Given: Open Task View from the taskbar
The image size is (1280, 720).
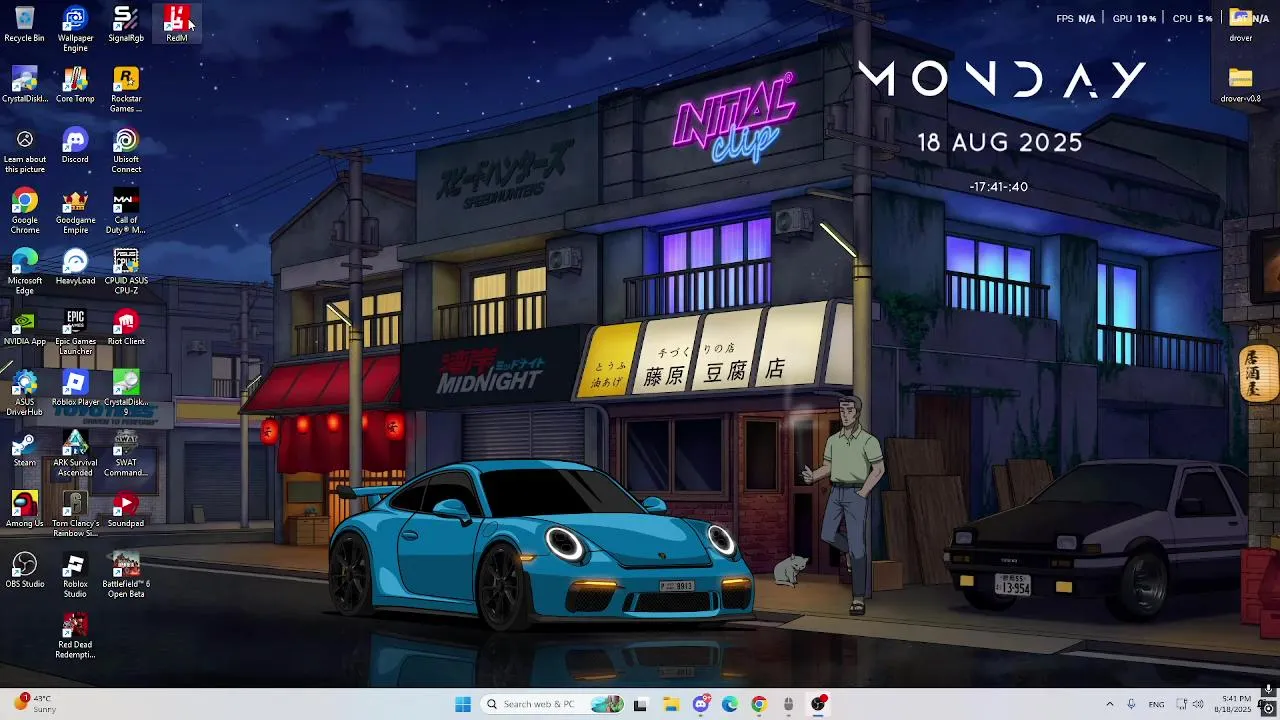Looking at the screenshot, I should pyautogui.click(x=640, y=704).
